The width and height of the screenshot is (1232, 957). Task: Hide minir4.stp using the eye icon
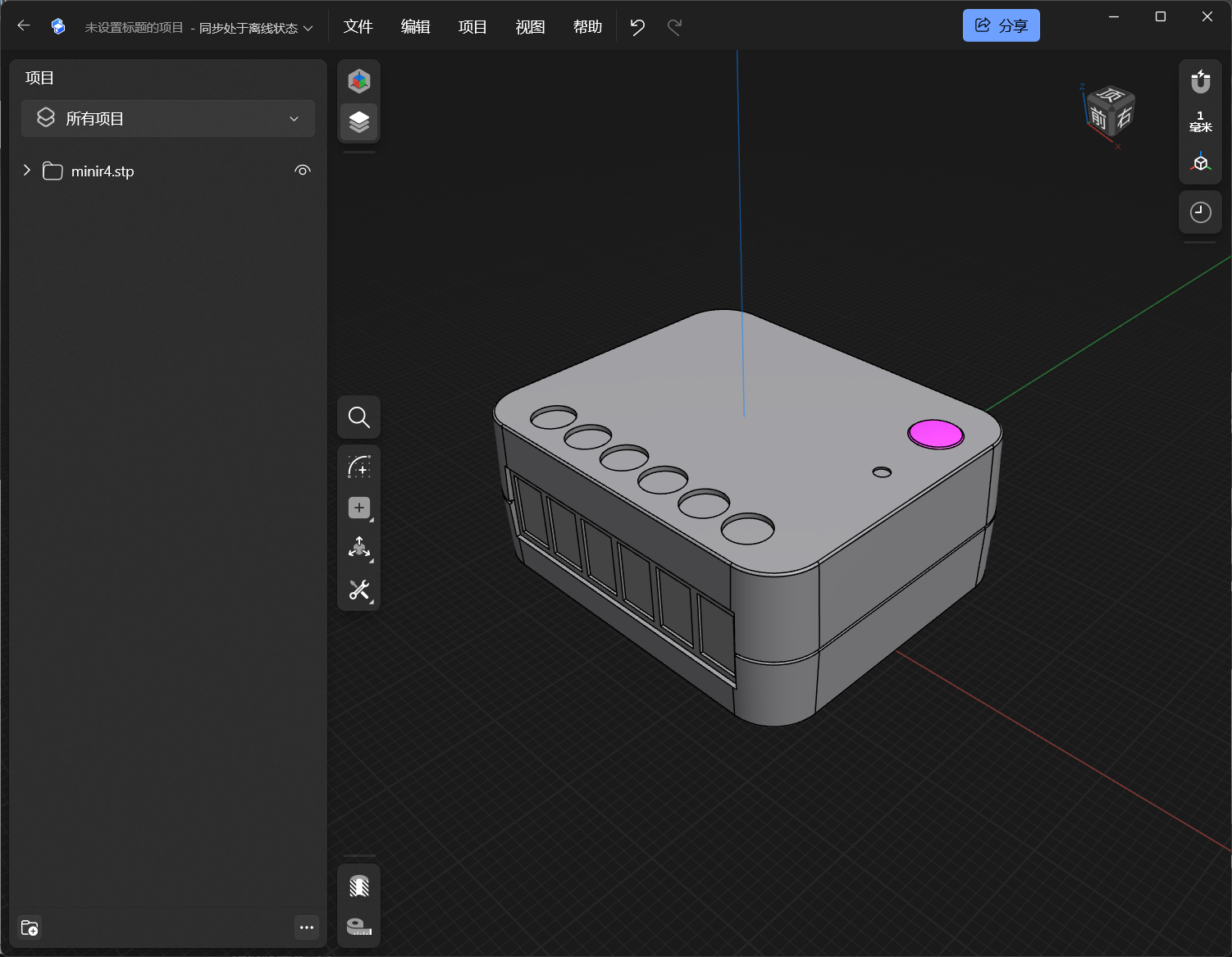(x=303, y=171)
